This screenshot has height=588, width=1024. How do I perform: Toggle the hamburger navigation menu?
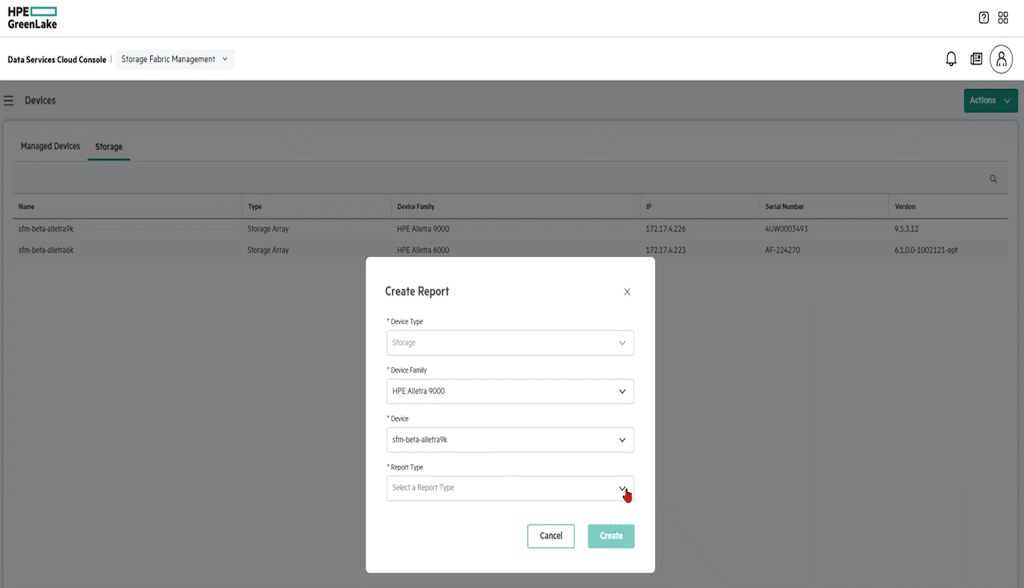(x=8, y=101)
